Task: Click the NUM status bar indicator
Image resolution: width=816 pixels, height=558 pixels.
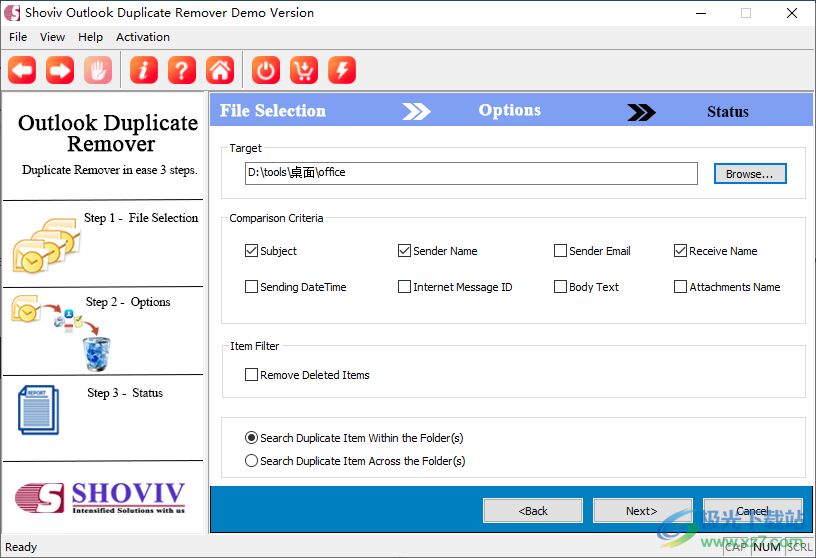Action: 767,547
